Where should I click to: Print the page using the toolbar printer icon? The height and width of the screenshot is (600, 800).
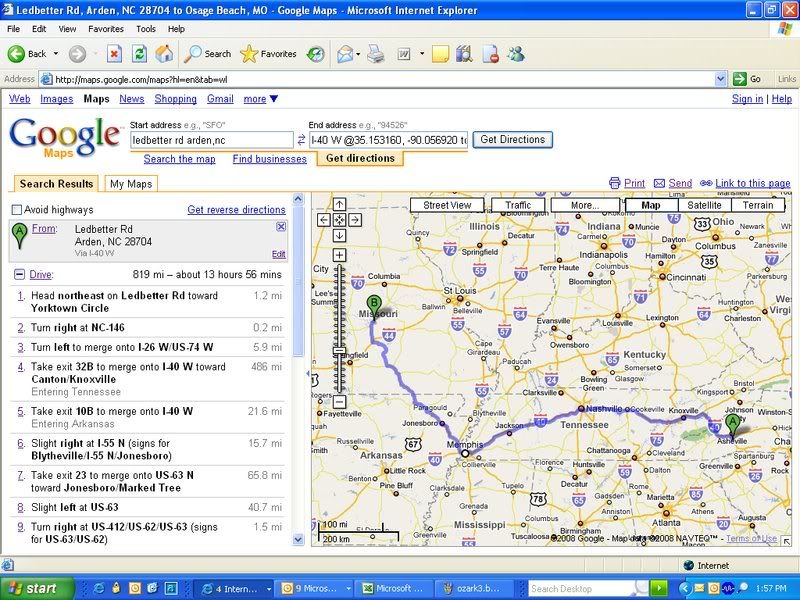click(x=376, y=54)
